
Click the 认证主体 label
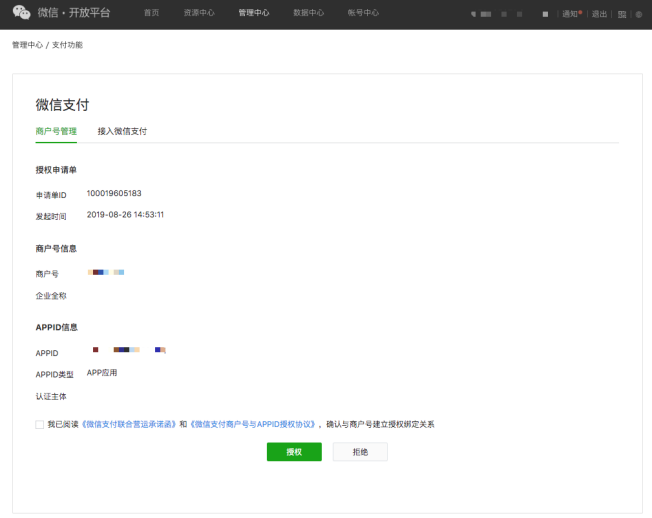[x=51, y=397]
